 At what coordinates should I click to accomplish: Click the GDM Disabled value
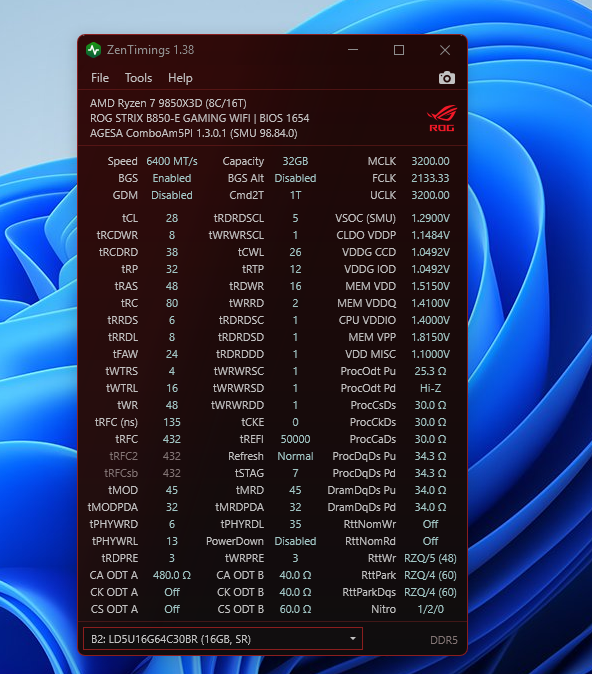pos(172,195)
